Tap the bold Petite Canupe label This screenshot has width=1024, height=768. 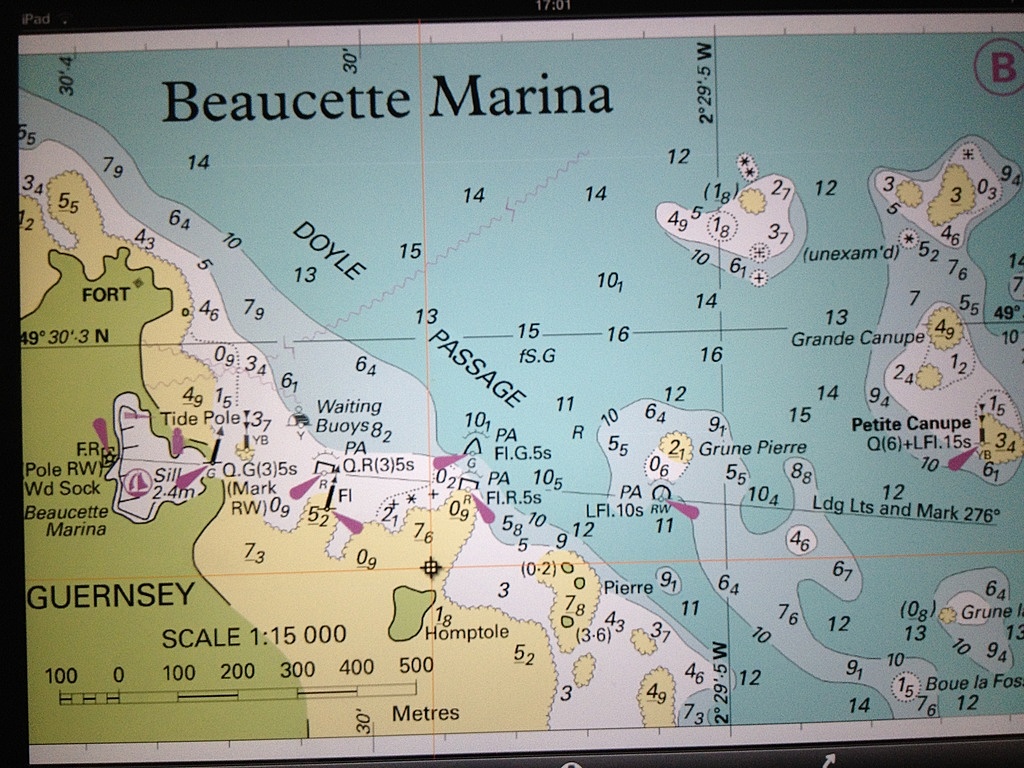[x=911, y=424]
